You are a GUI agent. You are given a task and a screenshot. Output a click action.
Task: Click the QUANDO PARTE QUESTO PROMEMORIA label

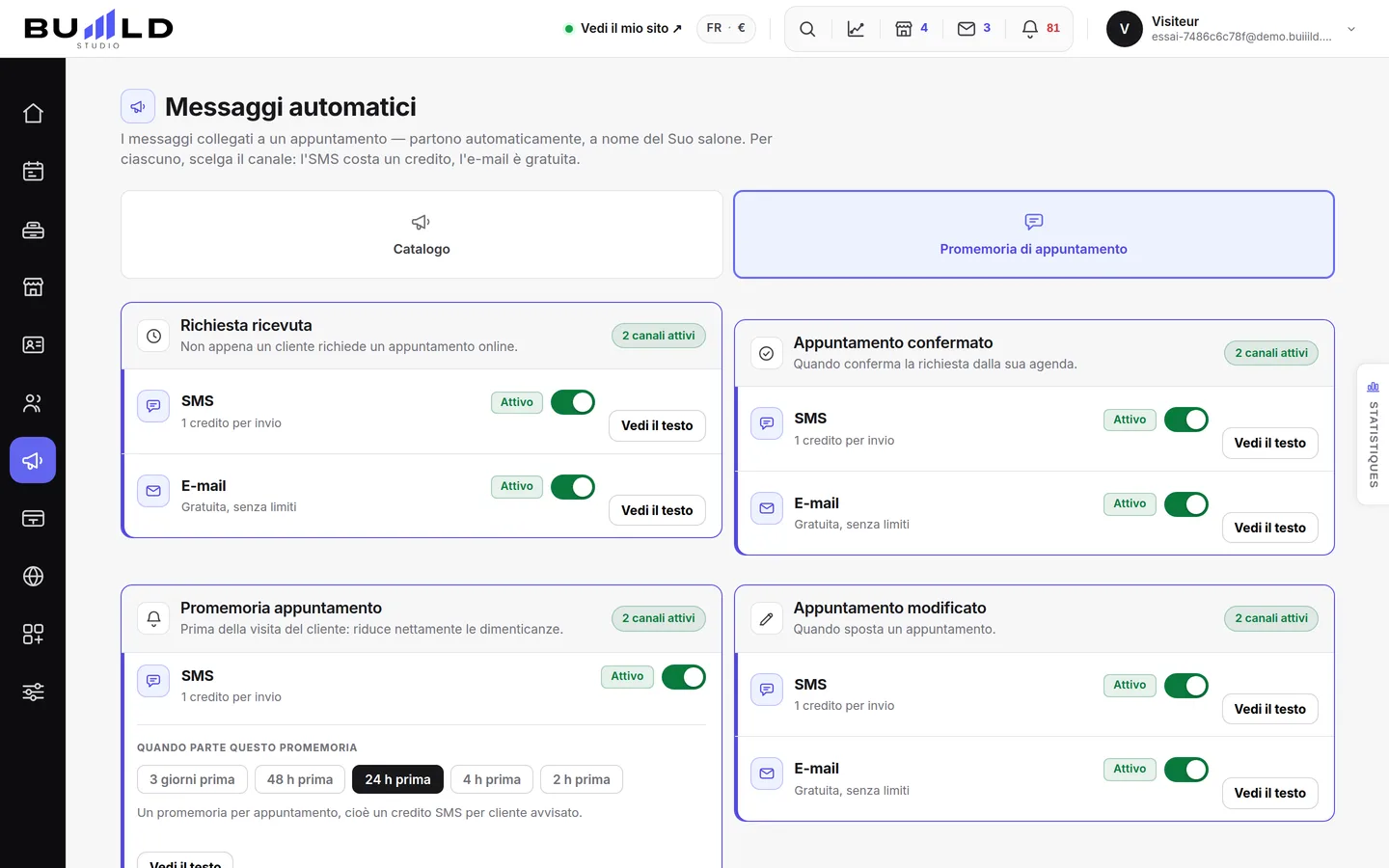[x=247, y=747]
